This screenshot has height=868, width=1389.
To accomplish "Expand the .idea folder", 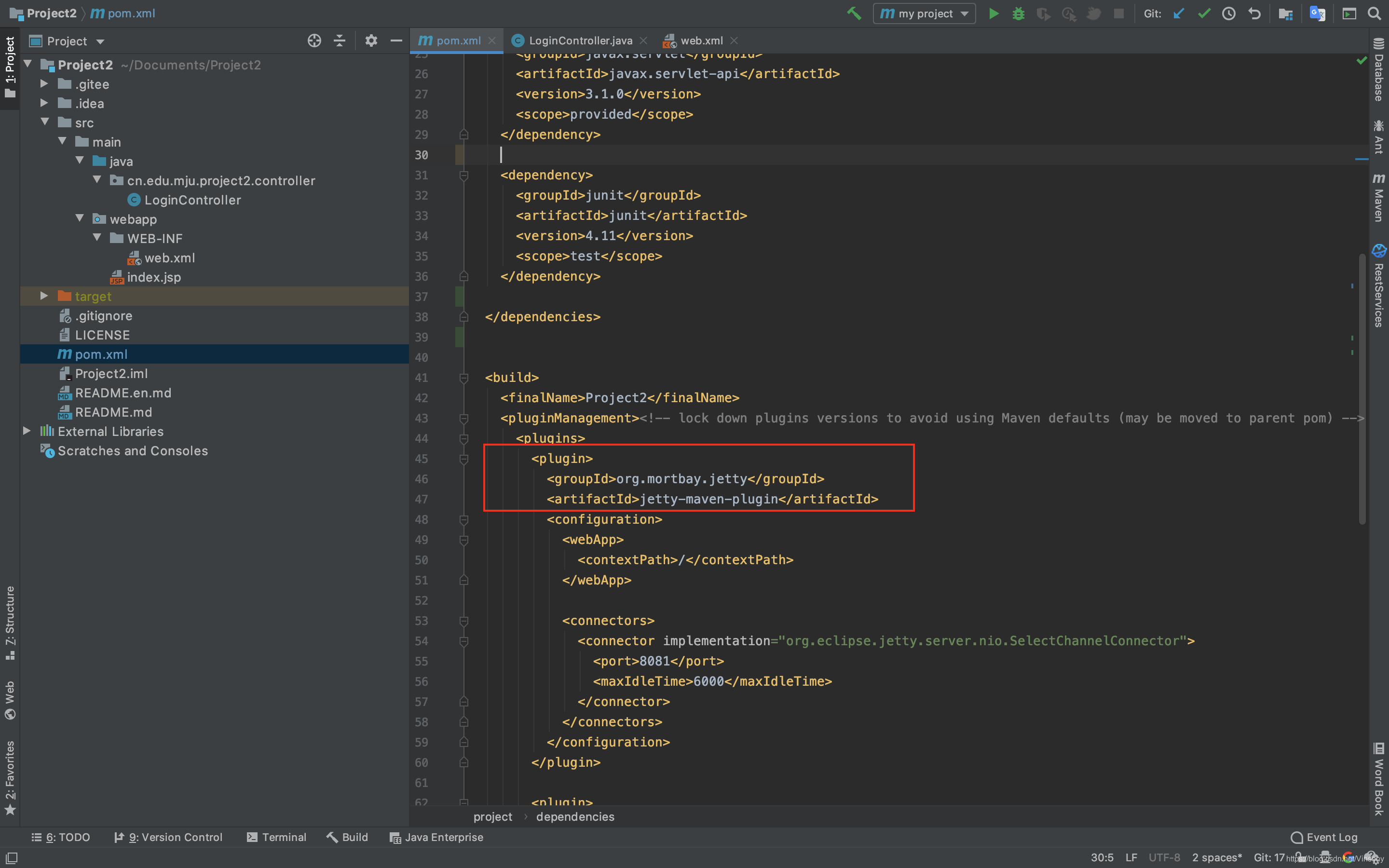I will point(44,103).
